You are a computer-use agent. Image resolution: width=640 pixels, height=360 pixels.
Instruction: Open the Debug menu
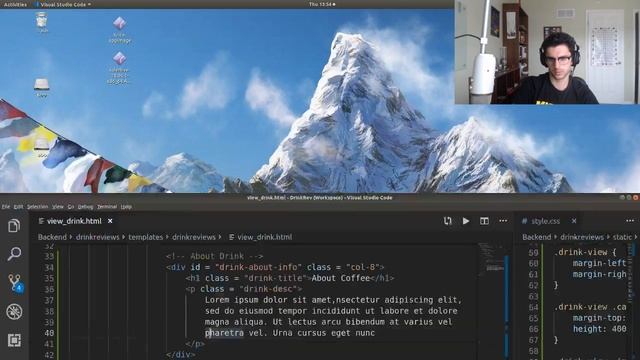85,207
